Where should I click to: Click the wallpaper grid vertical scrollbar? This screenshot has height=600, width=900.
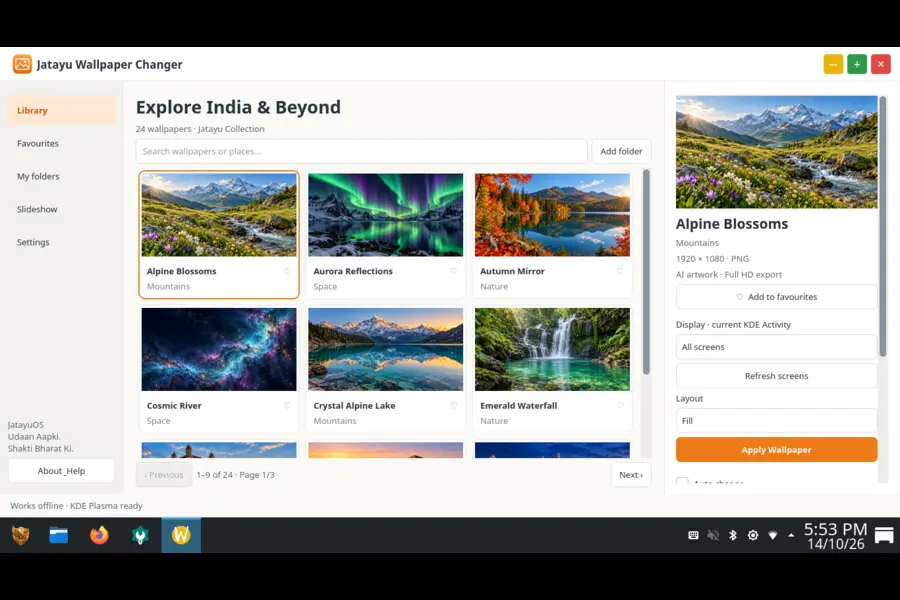pyautogui.click(x=646, y=272)
